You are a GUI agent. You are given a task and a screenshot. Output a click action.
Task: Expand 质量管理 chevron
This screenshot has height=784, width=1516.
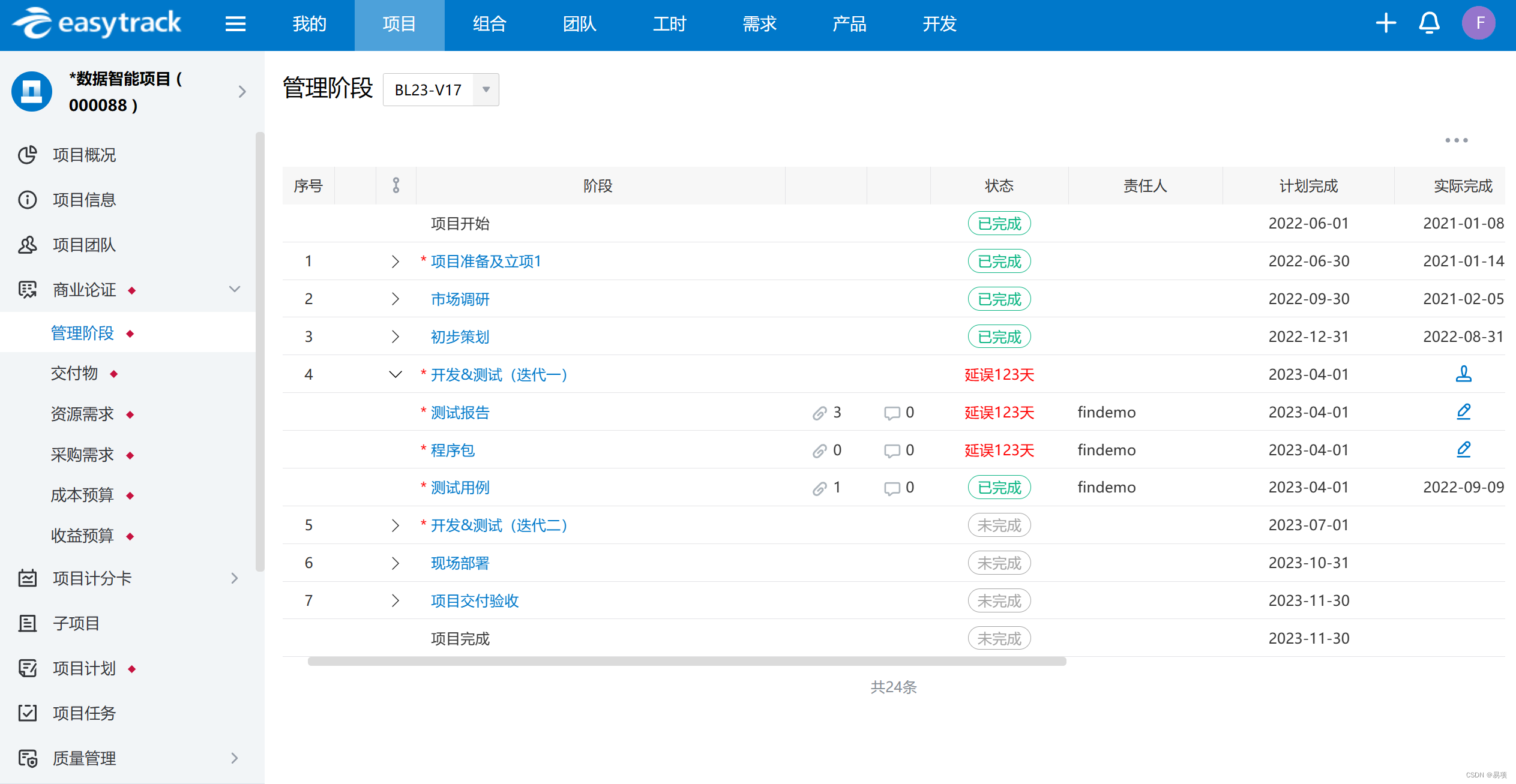[x=235, y=758]
